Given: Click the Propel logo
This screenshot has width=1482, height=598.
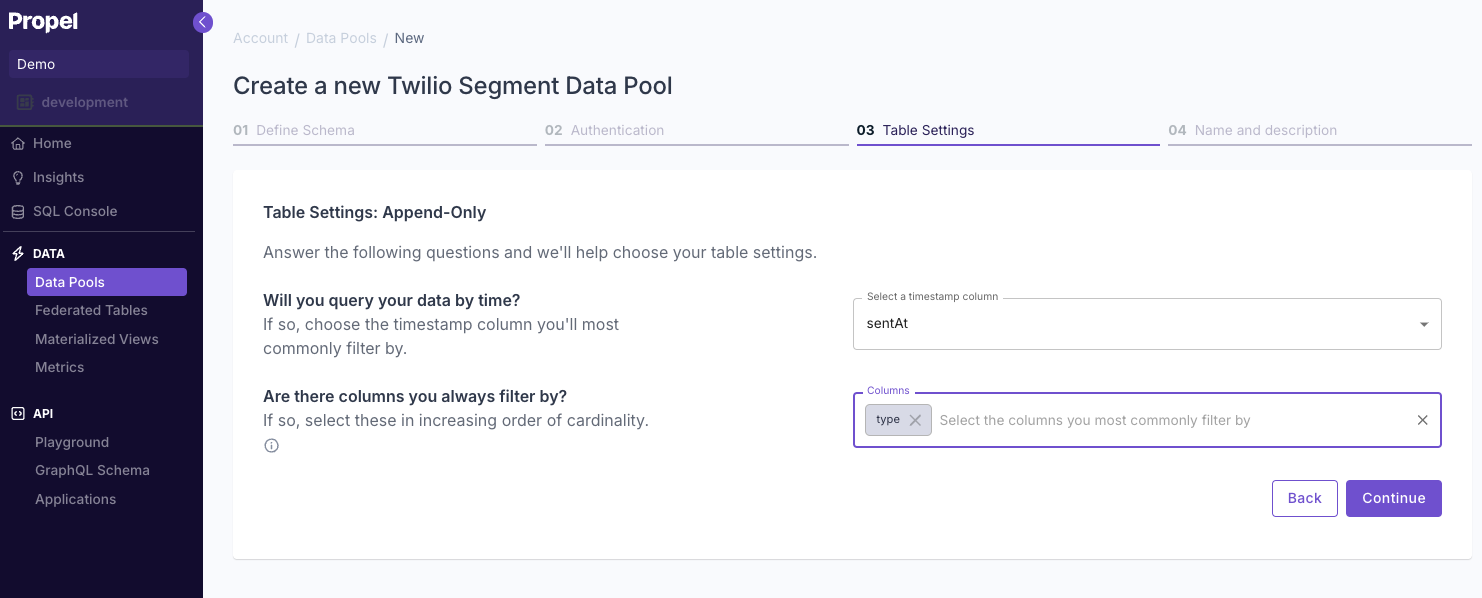Looking at the screenshot, I should (43, 21).
